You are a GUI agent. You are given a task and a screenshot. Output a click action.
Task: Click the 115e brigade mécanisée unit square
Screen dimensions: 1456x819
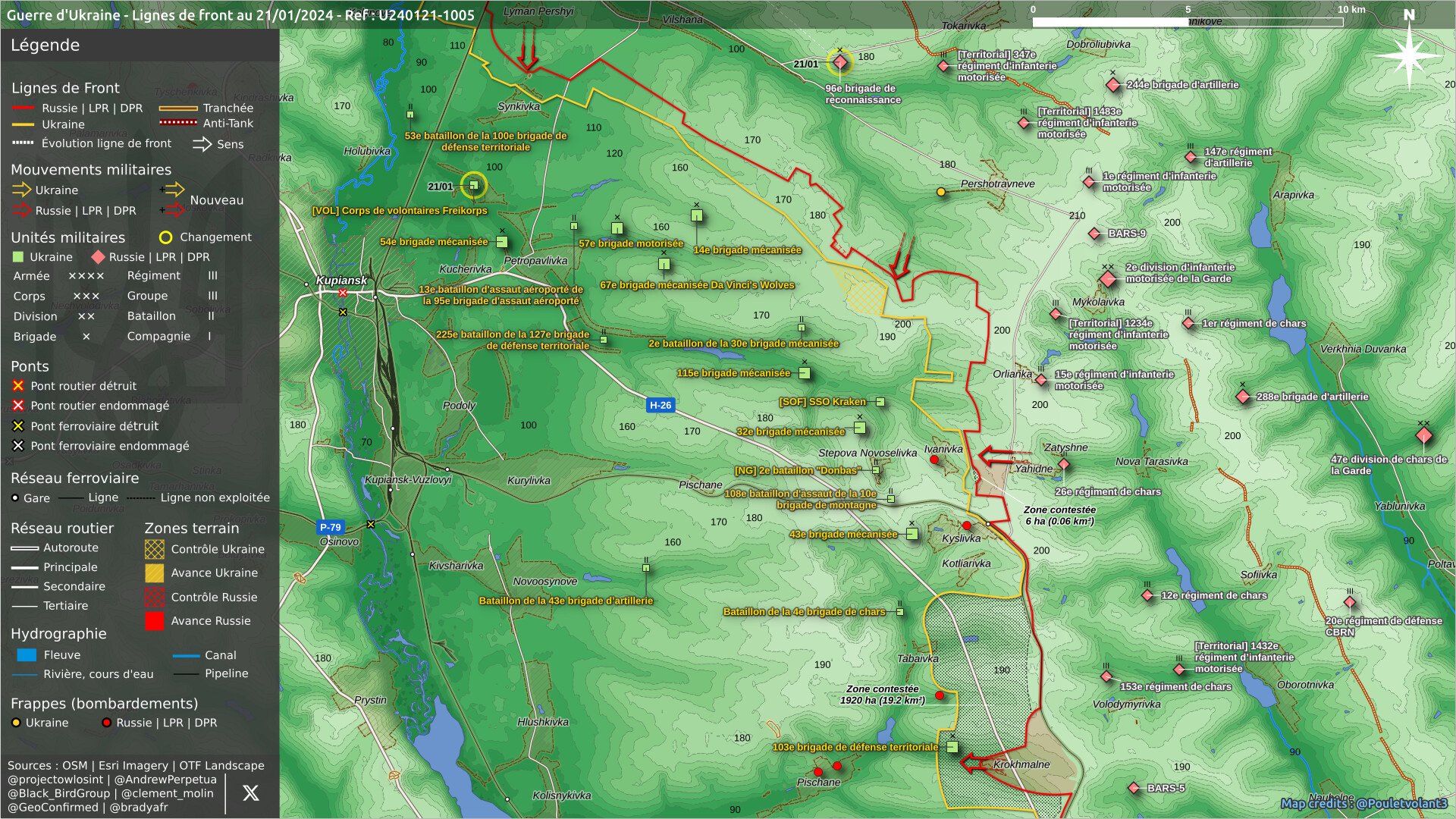coord(805,373)
